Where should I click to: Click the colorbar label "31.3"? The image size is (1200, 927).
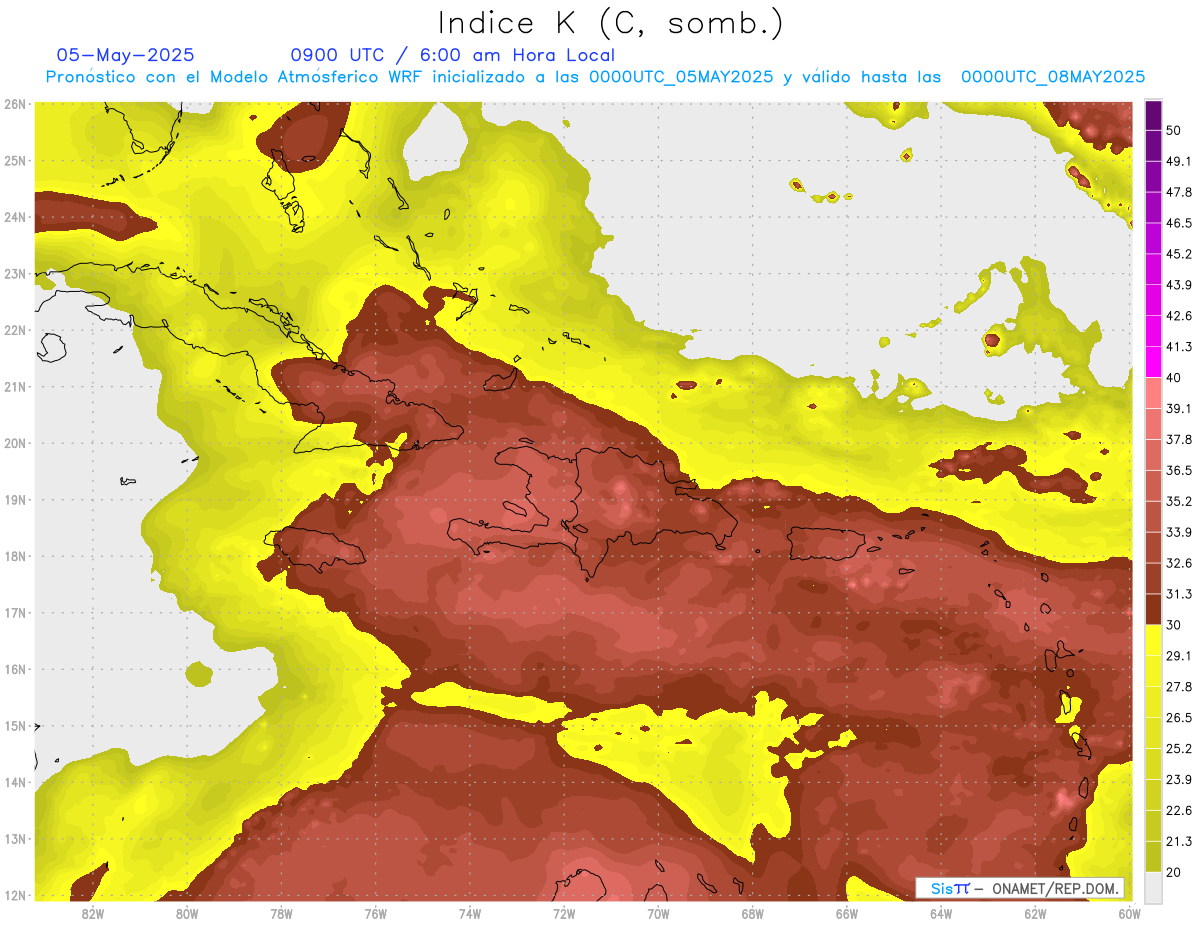pos(1178,594)
